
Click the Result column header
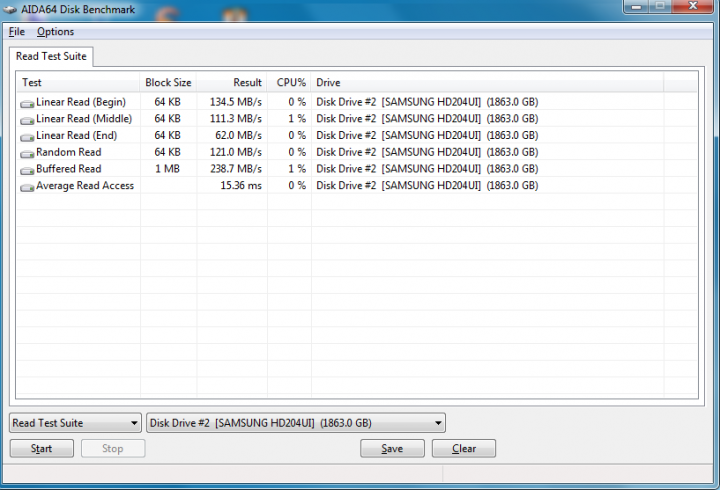click(x=232, y=83)
